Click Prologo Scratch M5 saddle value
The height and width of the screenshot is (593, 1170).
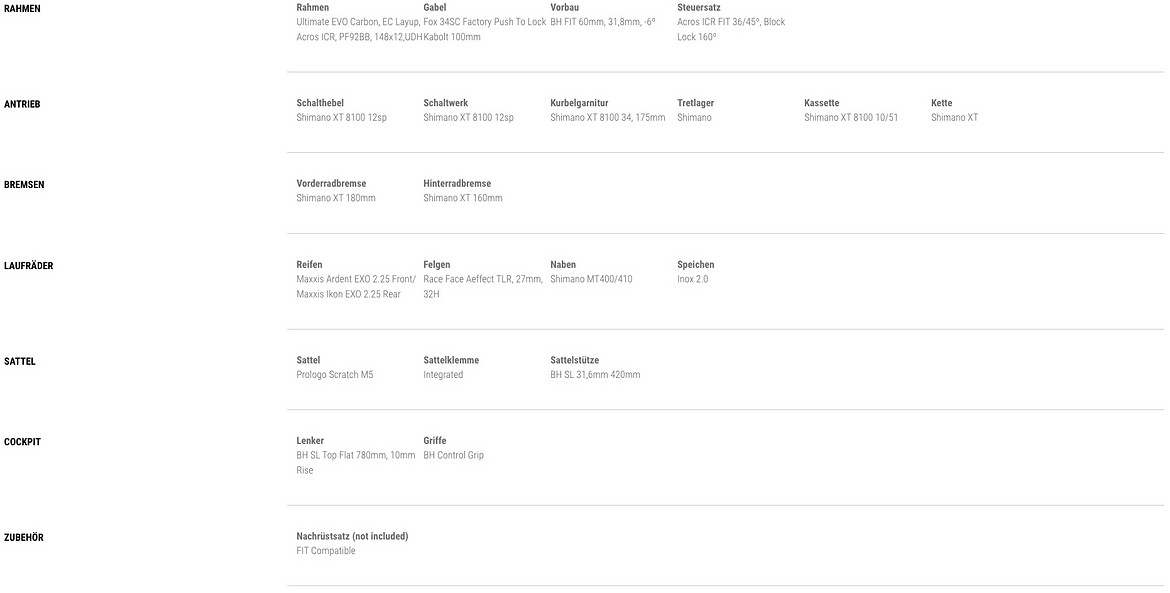click(334, 375)
